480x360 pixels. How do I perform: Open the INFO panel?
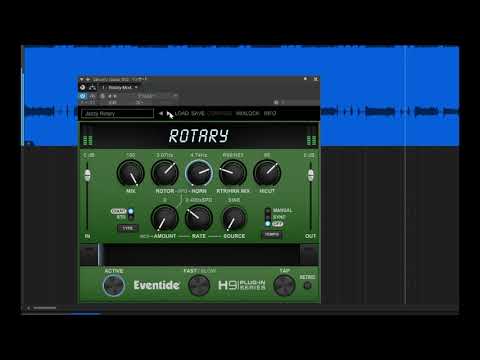click(x=270, y=113)
